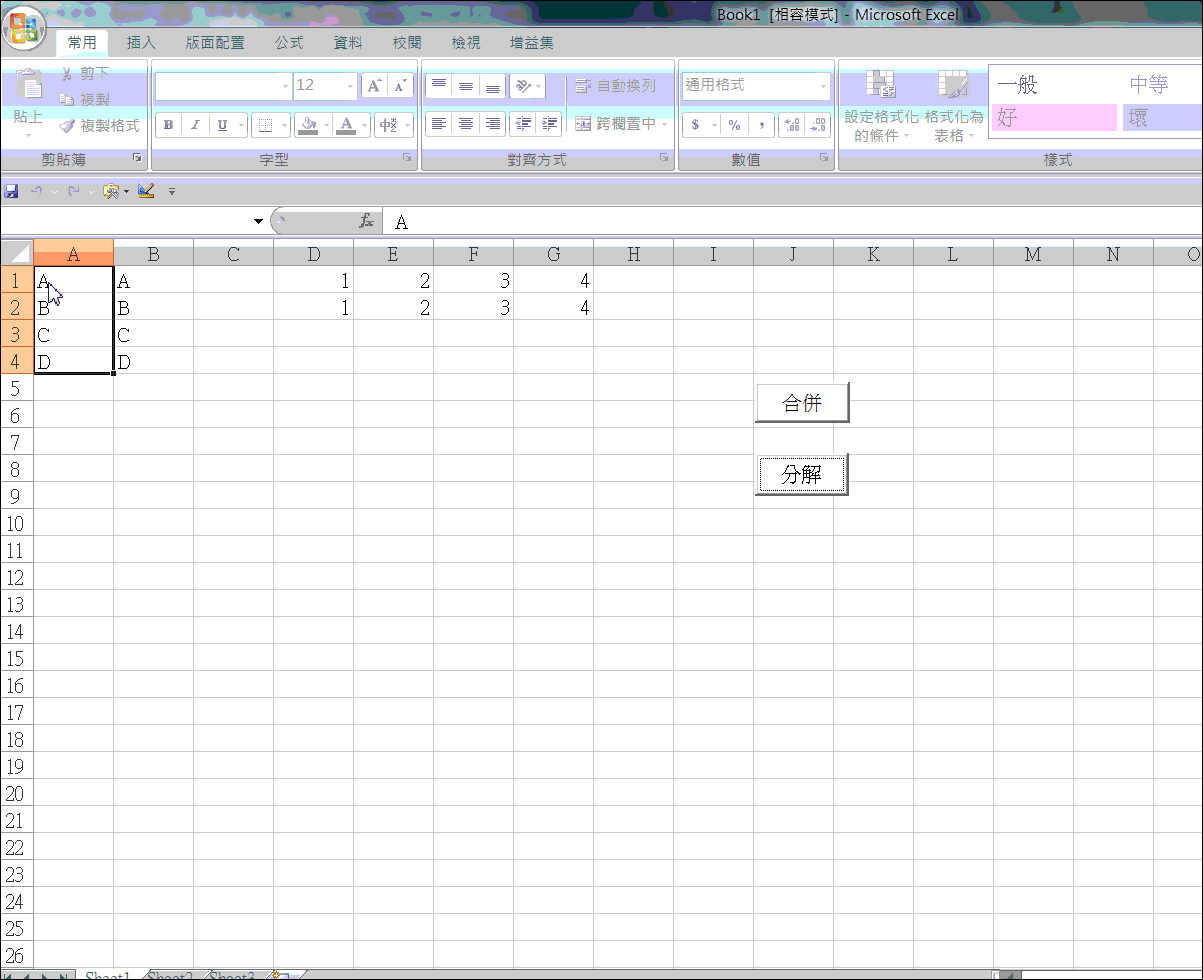This screenshot has height=980, width=1203.
Task: Click the Redo arrow in quick access toolbar
Action: tap(73, 190)
